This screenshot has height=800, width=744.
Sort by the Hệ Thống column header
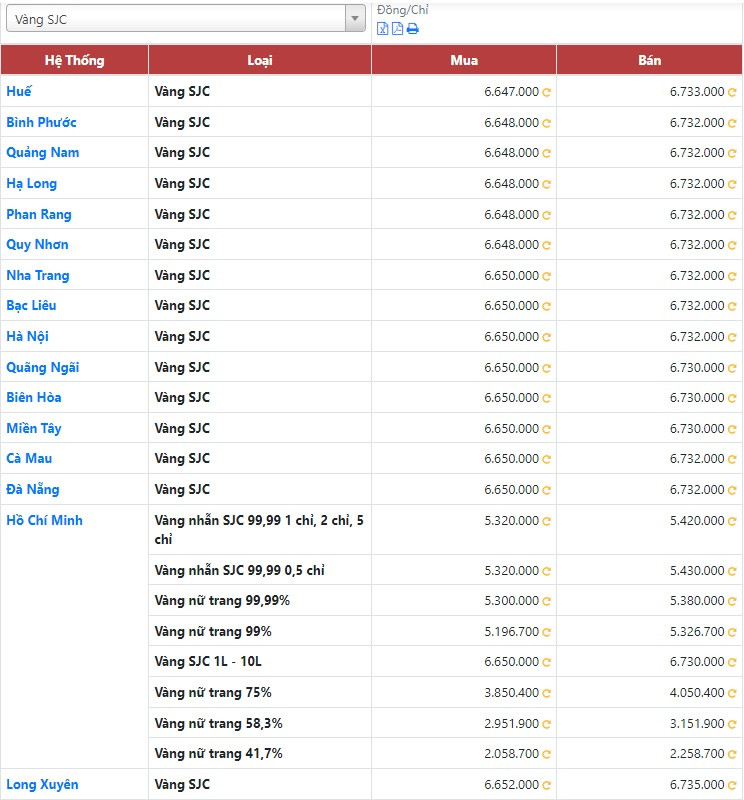pos(74,60)
